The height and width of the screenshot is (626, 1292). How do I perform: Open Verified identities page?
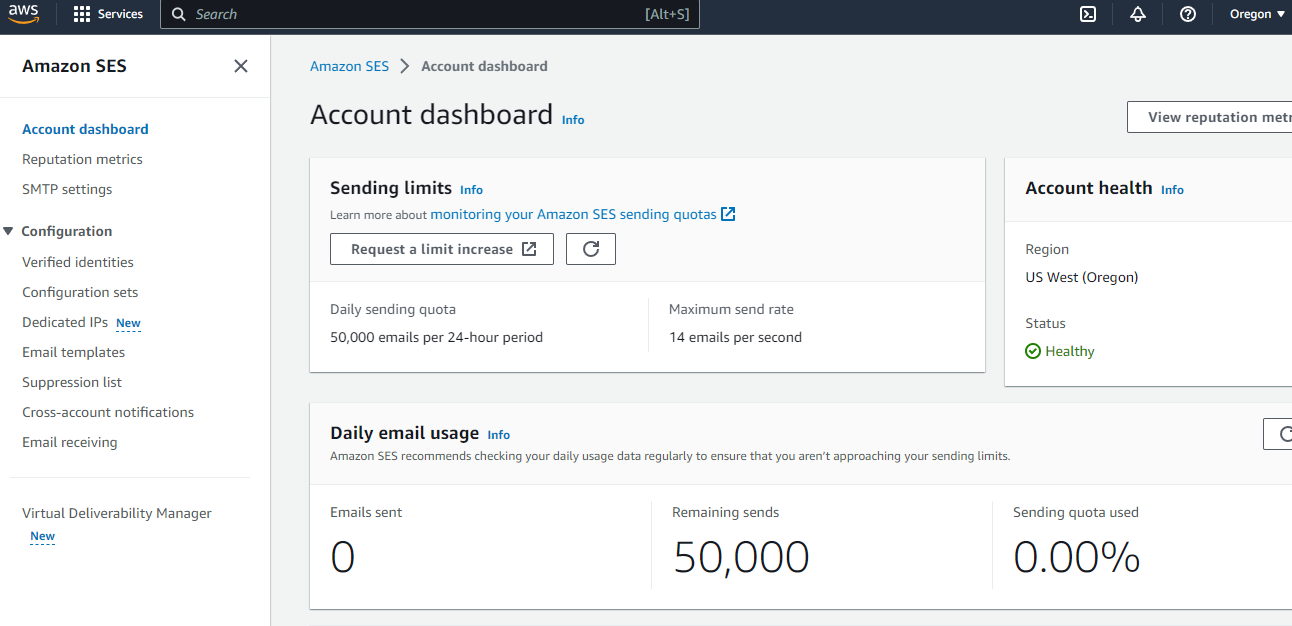tap(78, 262)
